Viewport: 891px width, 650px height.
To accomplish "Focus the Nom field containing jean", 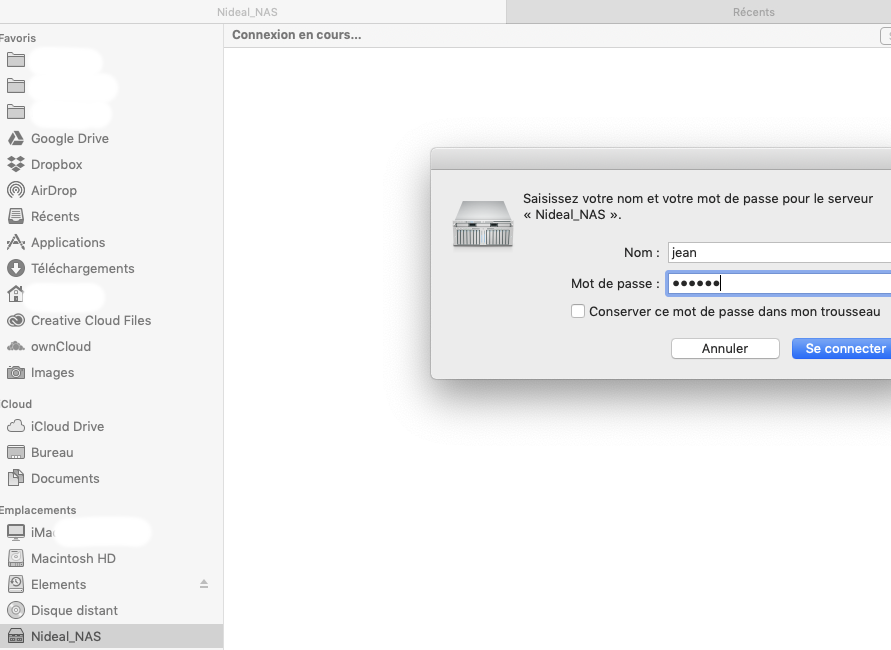I will pos(780,252).
